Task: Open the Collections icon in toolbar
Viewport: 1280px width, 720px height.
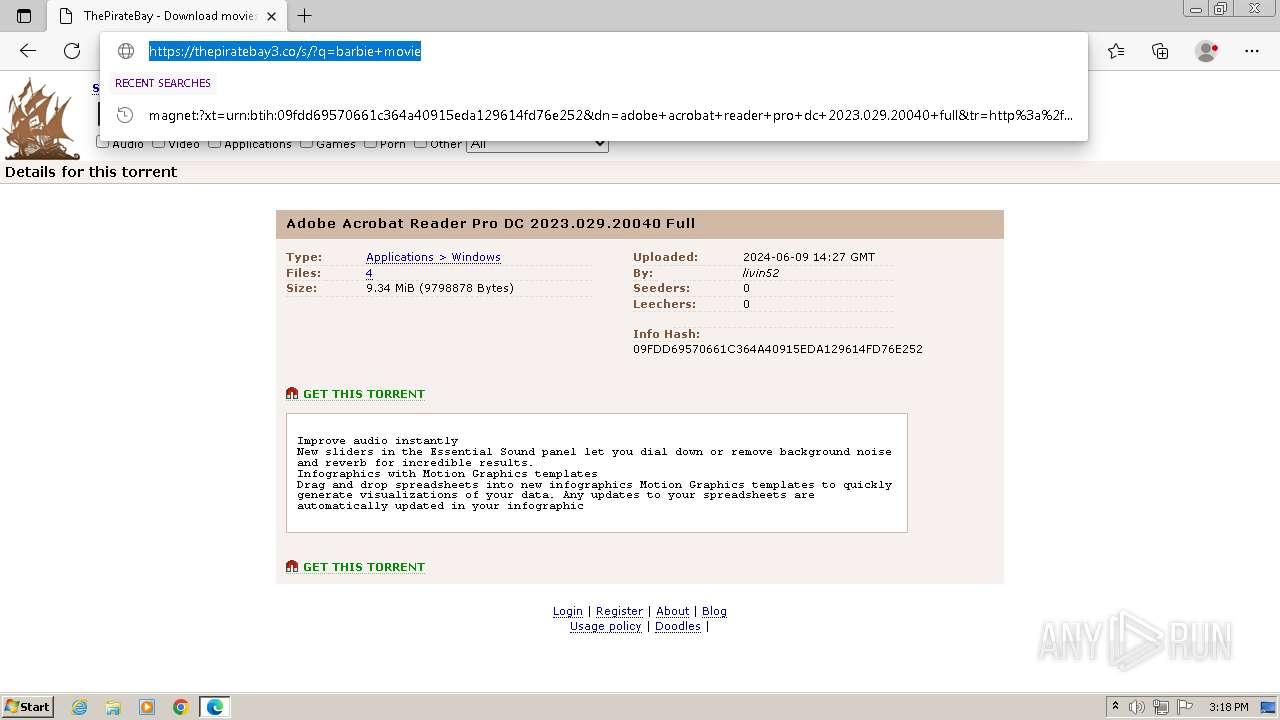Action: 1160,51
